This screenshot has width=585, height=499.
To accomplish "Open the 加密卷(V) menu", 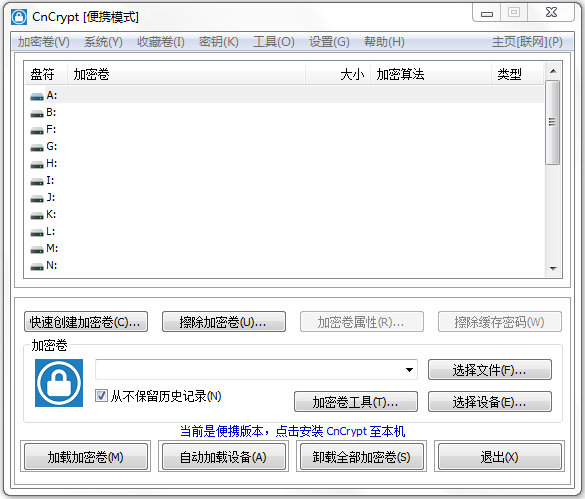I will [44, 42].
